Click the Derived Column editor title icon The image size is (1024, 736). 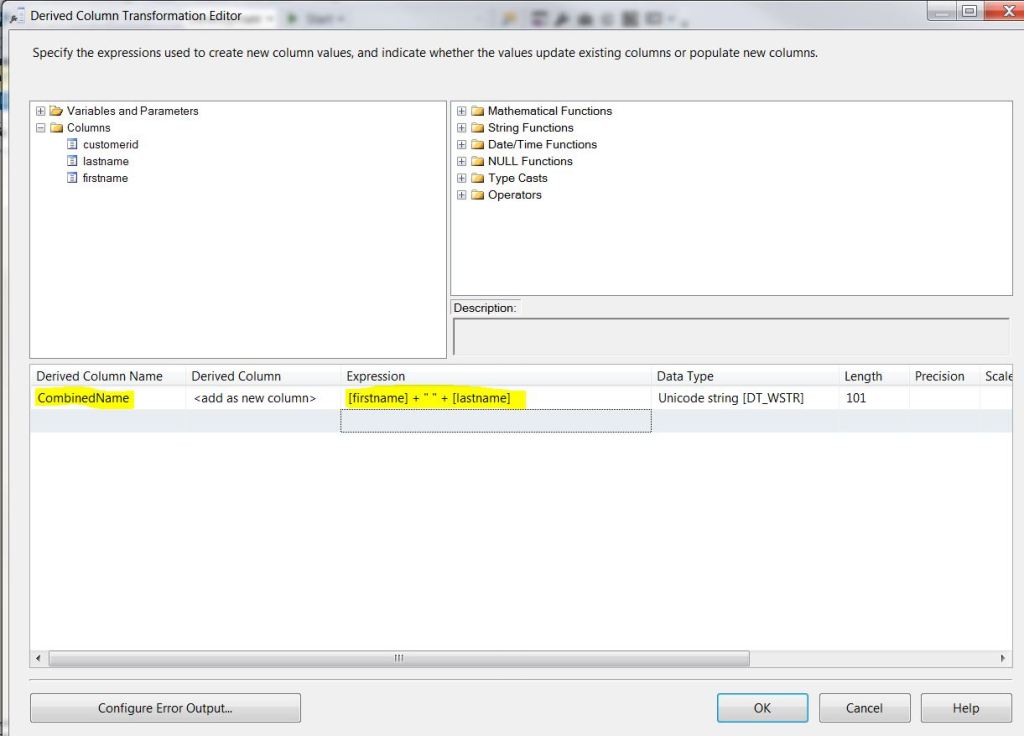(x=17, y=16)
